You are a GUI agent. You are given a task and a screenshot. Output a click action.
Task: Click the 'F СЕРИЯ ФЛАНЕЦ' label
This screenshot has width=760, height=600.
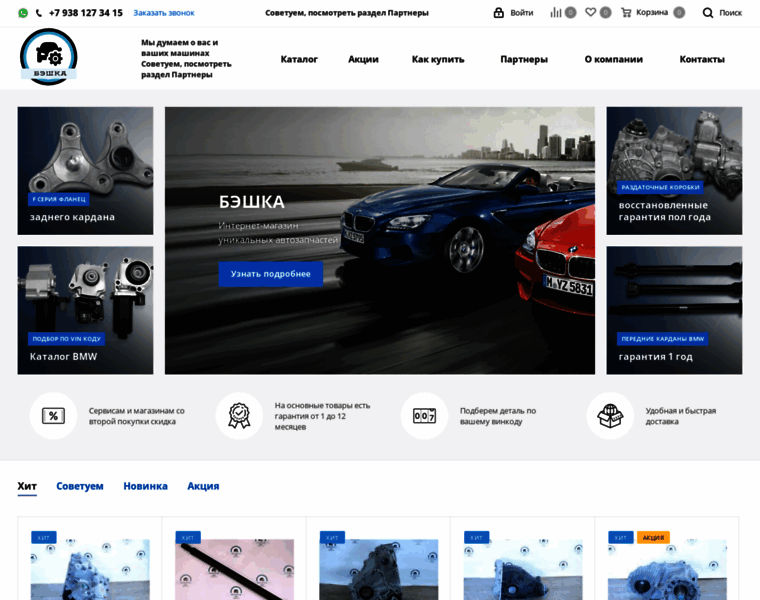click(x=59, y=199)
